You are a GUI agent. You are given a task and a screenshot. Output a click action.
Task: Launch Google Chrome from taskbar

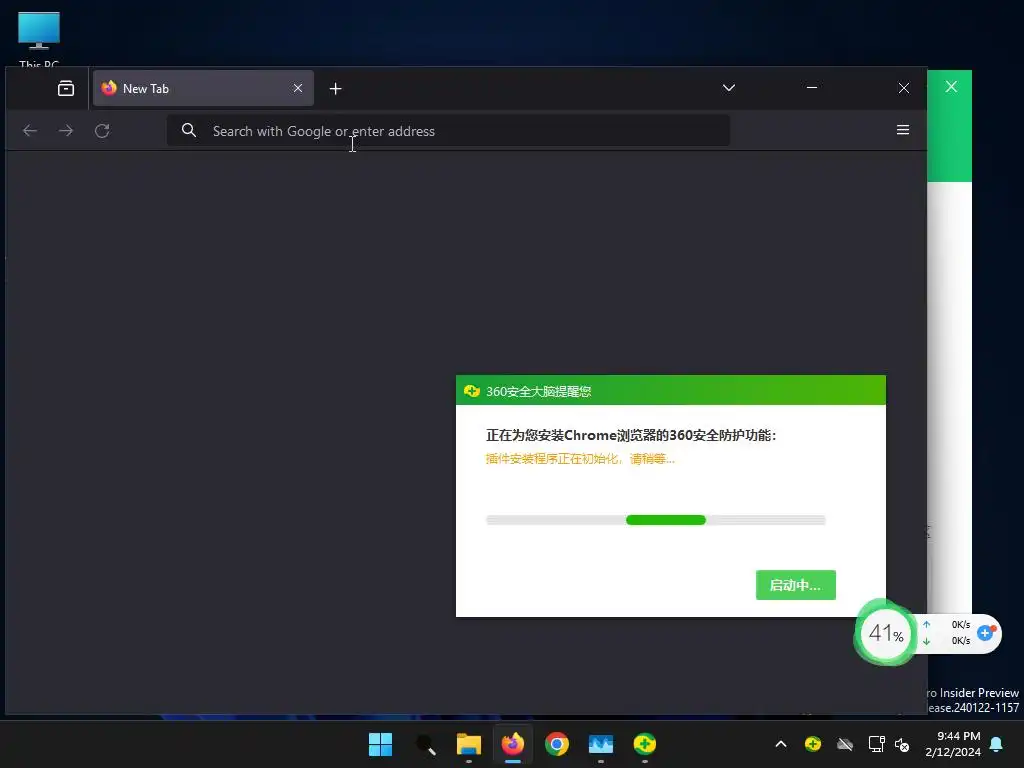(x=557, y=744)
